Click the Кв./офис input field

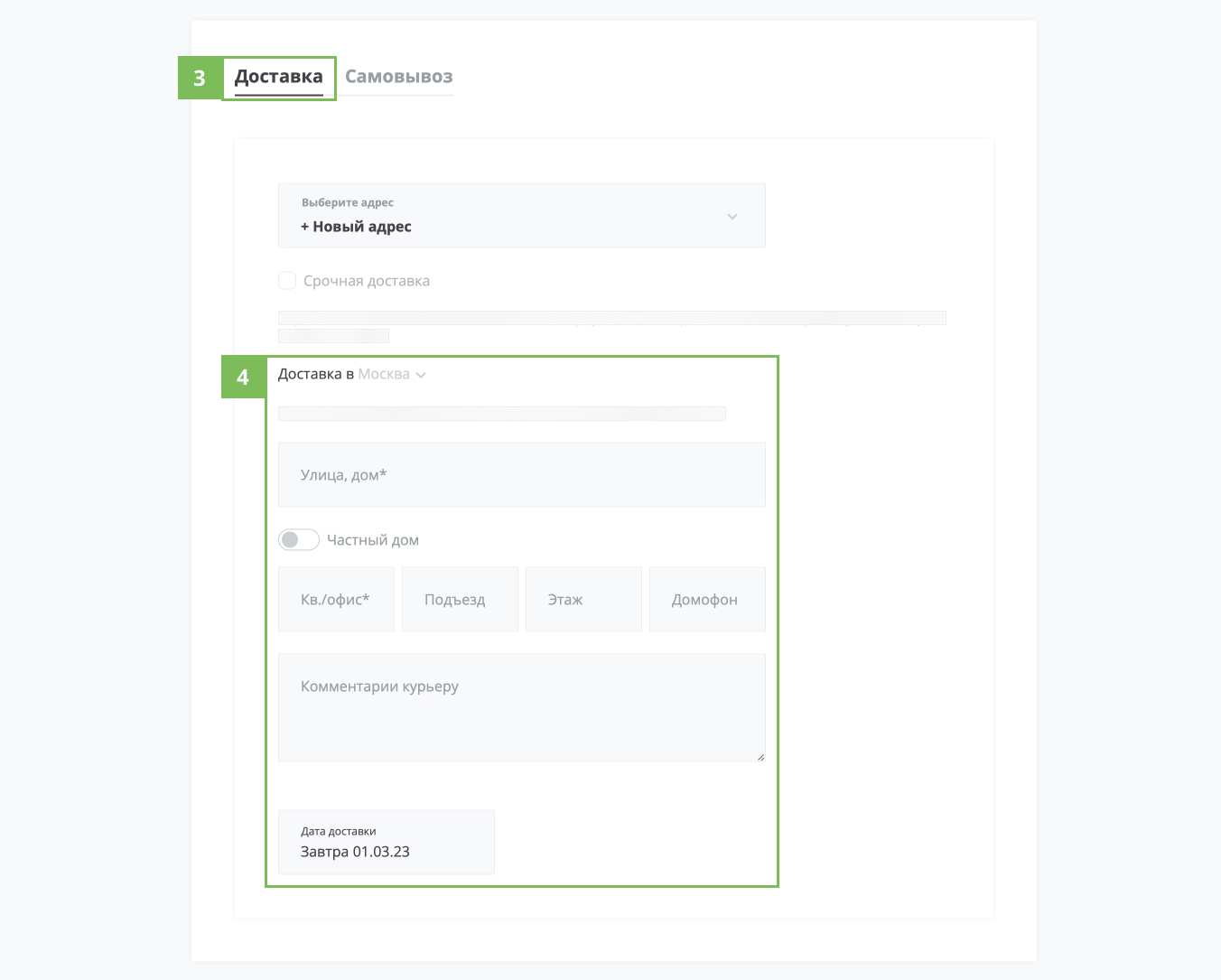click(336, 600)
